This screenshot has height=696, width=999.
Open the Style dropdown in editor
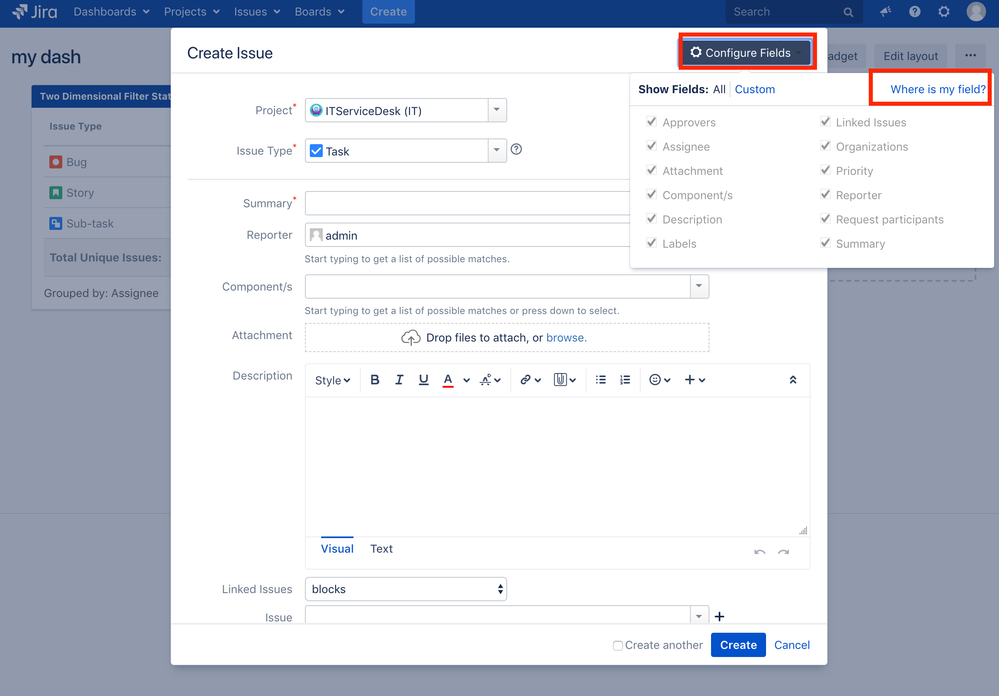click(x=333, y=380)
